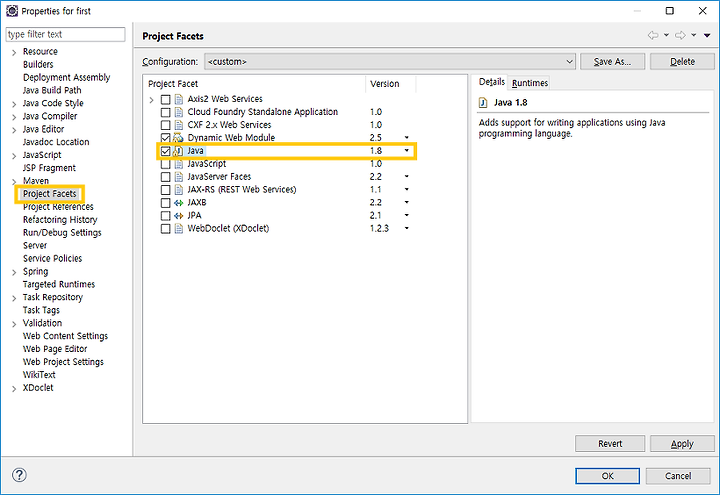
Task: Click the CXF 2.x Web Services facet icon
Action: pyautogui.click(x=179, y=125)
